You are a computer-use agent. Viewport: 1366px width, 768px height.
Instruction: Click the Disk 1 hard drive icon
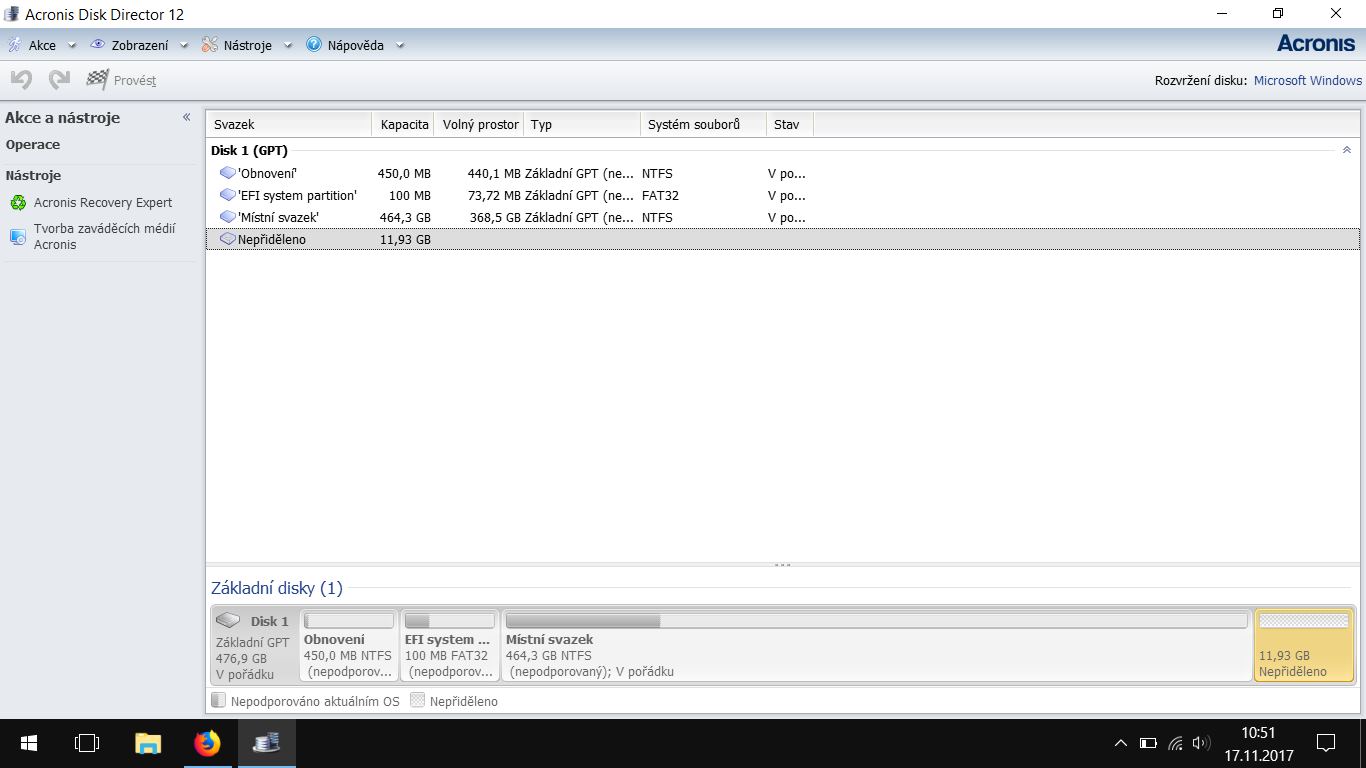[x=228, y=621]
